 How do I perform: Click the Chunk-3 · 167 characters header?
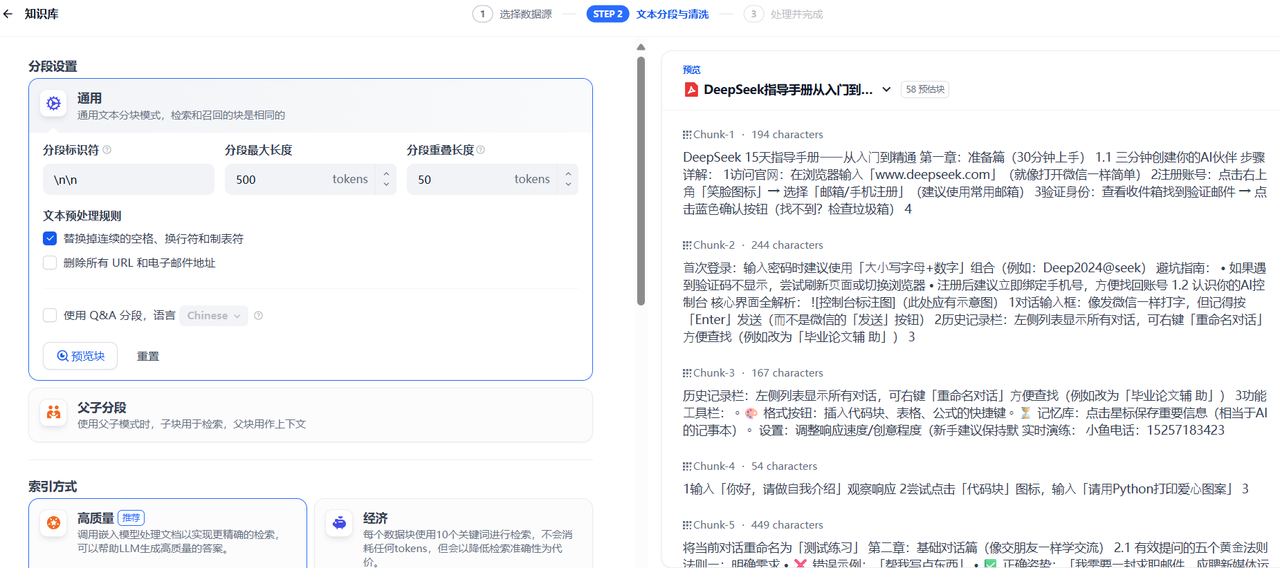point(753,373)
